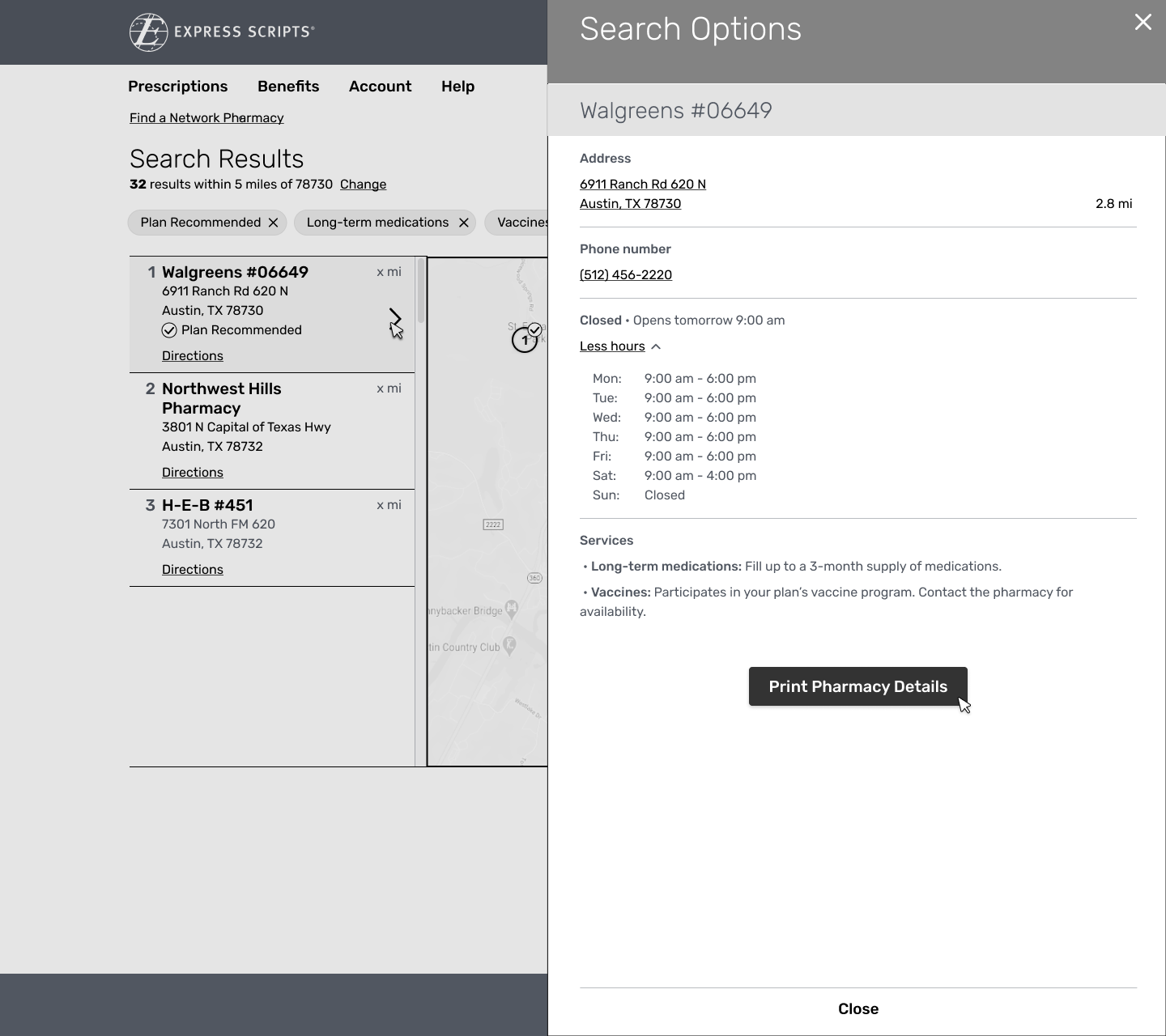Image resolution: width=1166 pixels, height=1036 pixels.
Task: Click the Sun Closed hours row
Action: tap(639, 495)
